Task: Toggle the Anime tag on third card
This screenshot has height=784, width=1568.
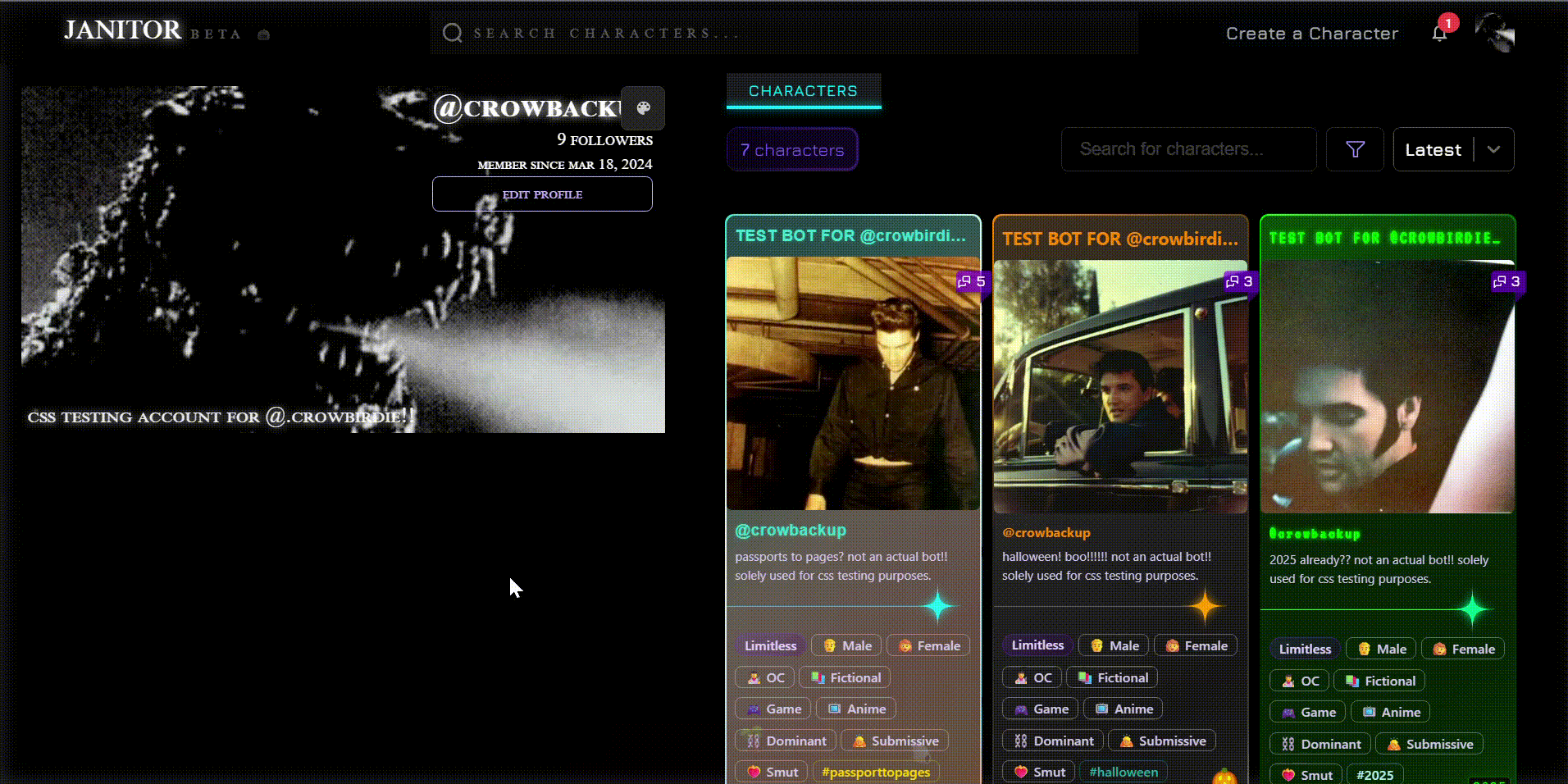Action: click(x=1391, y=712)
